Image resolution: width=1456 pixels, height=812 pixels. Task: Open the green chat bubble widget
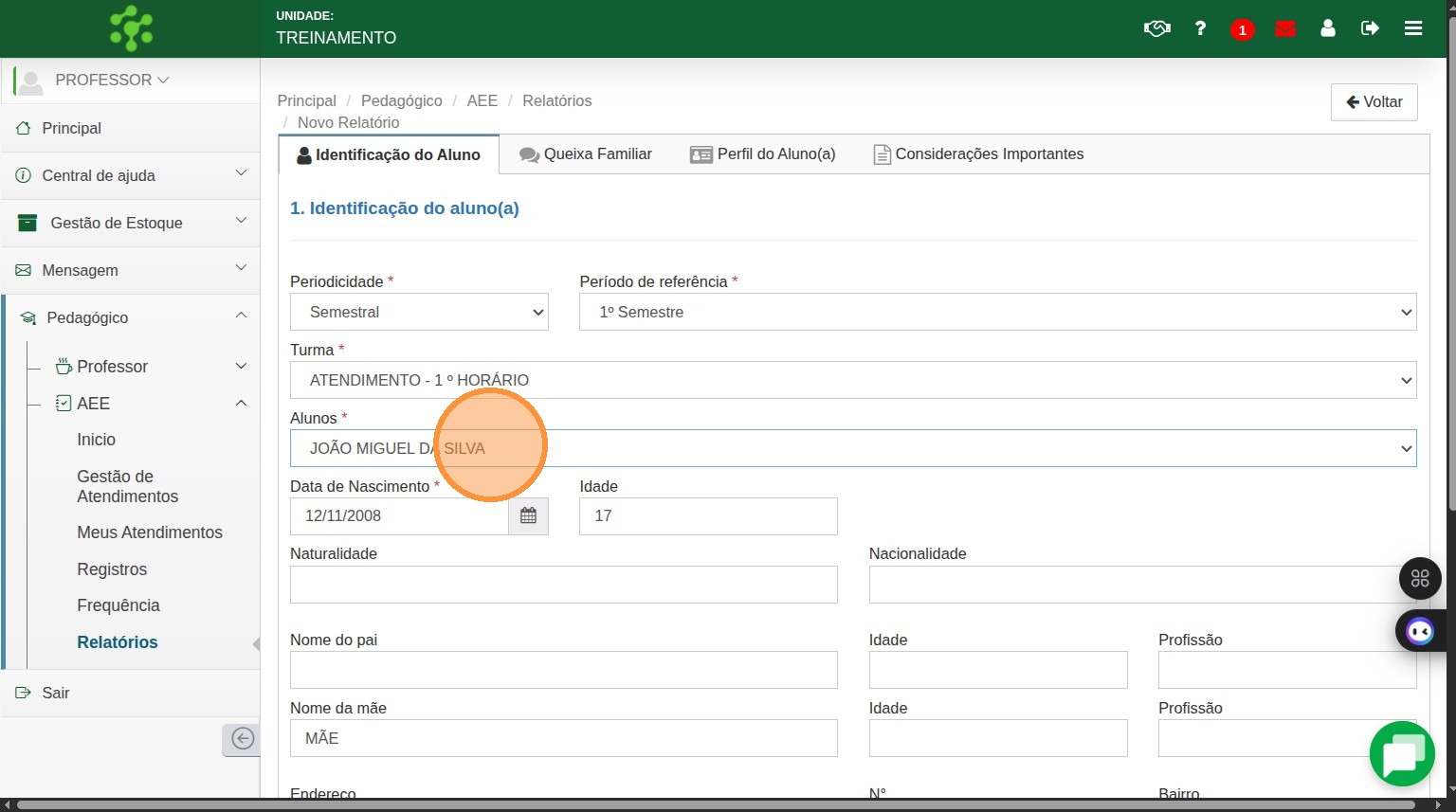coord(1402,753)
